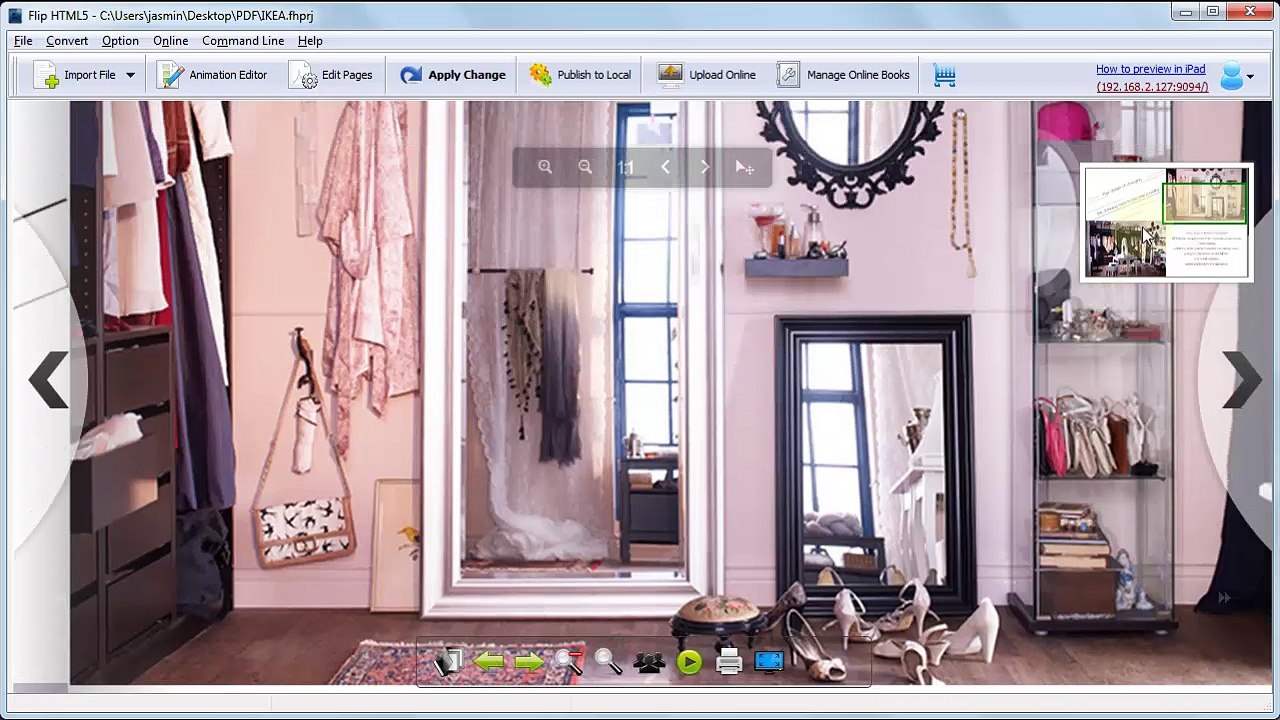Open the File menu
The height and width of the screenshot is (720, 1280).
pos(23,41)
